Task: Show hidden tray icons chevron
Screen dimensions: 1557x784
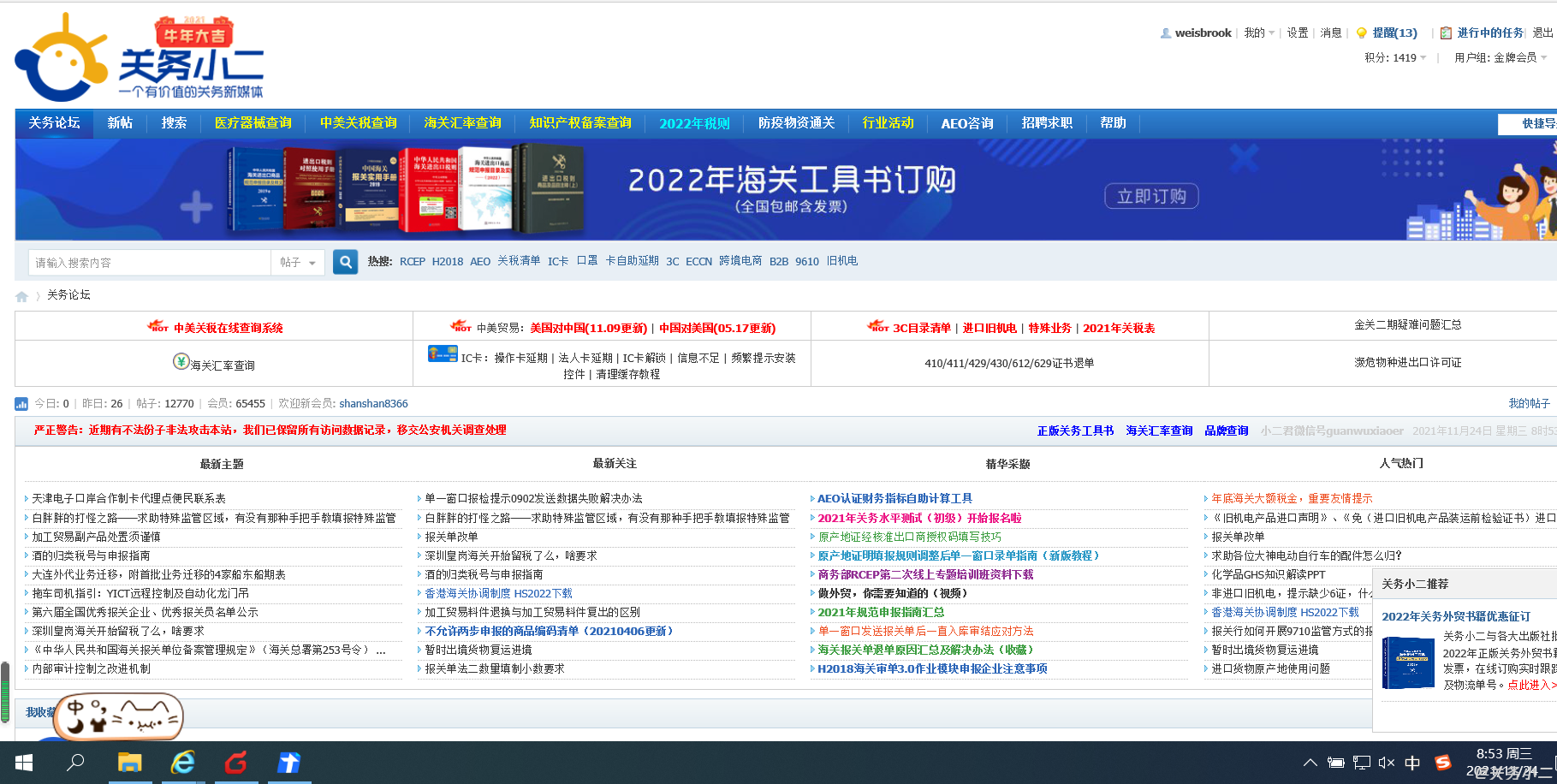Action: click(x=1310, y=763)
